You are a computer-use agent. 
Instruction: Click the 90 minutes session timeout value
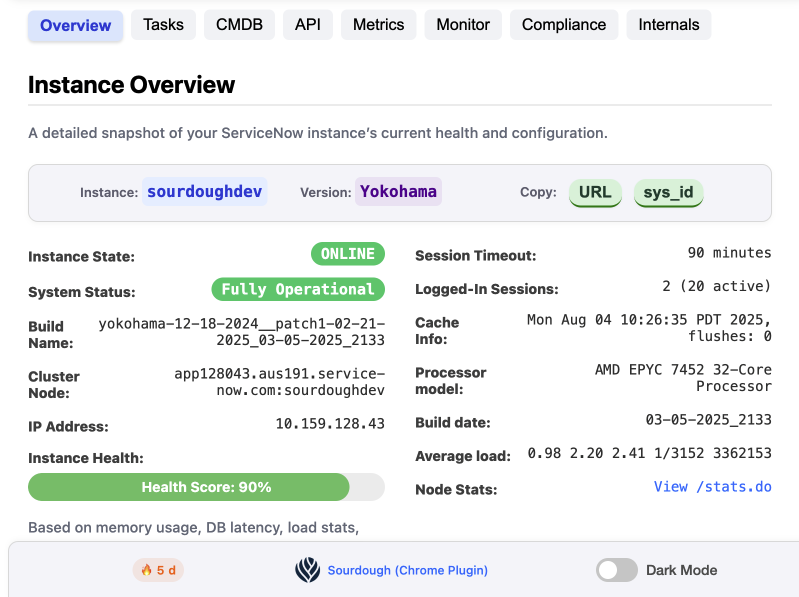click(x=729, y=253)
